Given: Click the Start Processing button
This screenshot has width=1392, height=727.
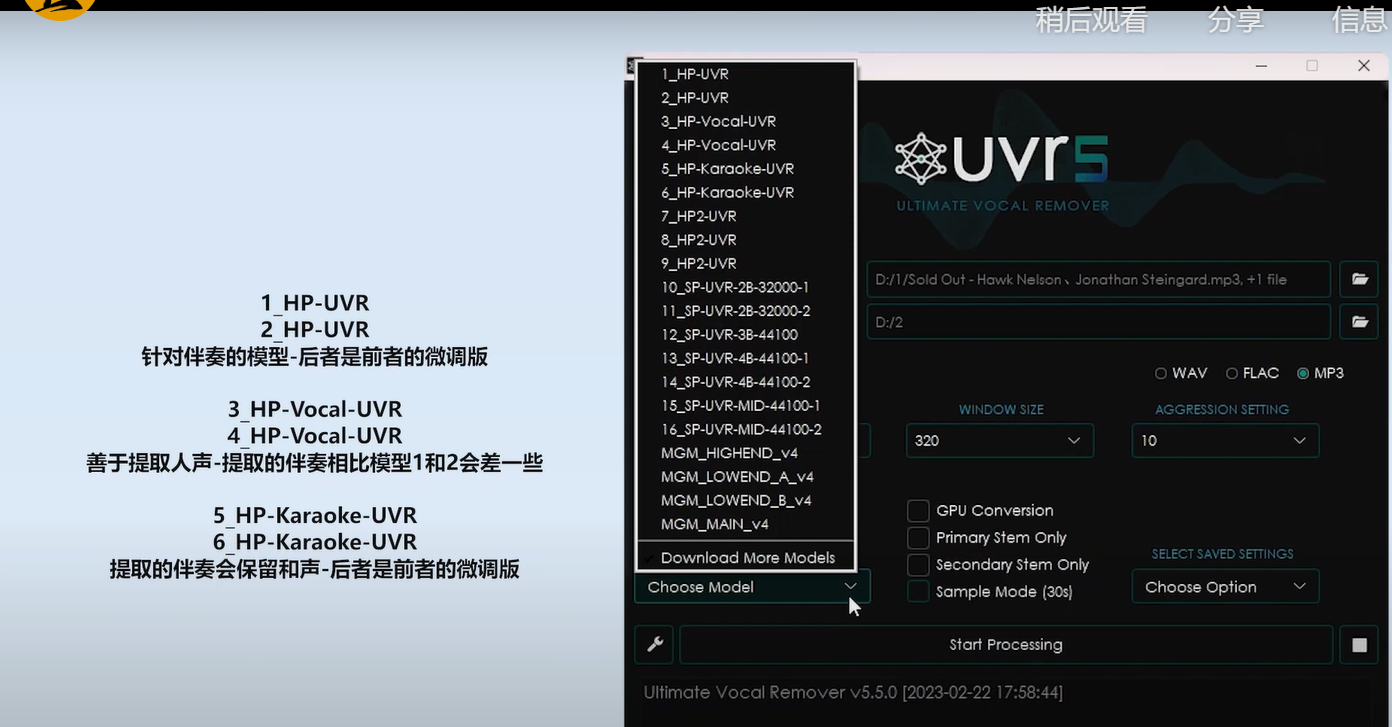Looking at the screenshot, I should 1006,645.
